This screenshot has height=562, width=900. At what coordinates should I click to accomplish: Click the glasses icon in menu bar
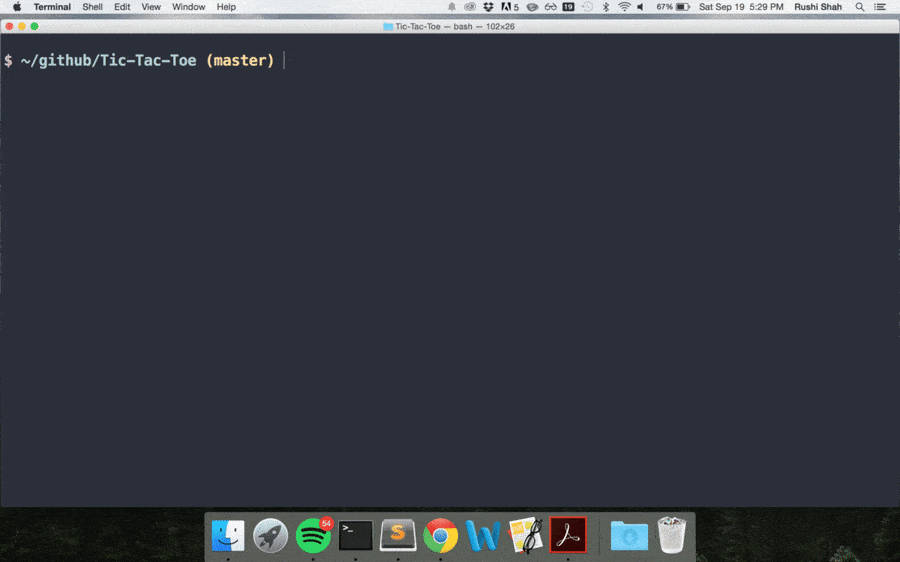tap(550, 7)
